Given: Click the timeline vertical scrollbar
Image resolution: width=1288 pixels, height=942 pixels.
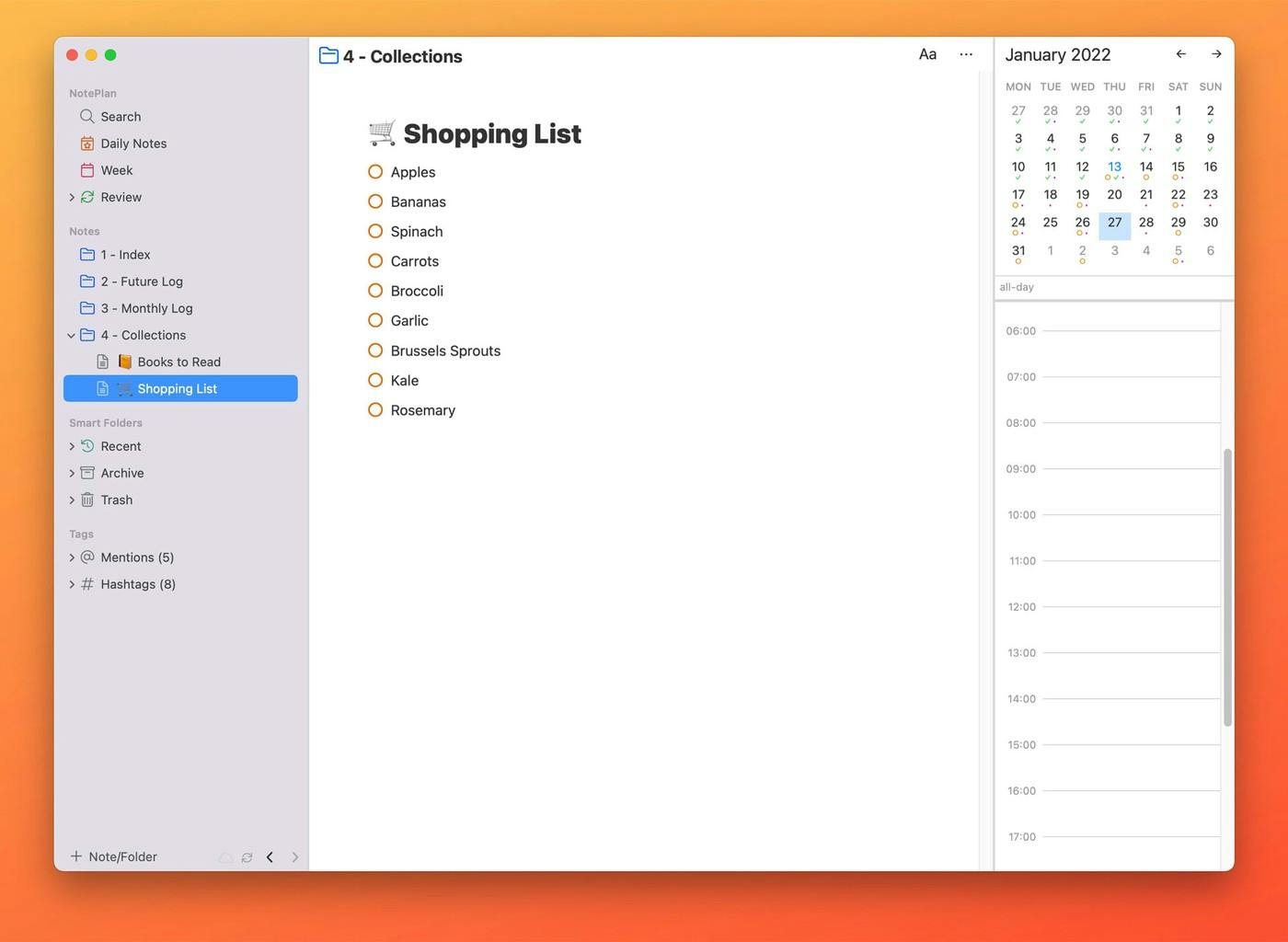Looking at the screenshot, I should 1227,587.
